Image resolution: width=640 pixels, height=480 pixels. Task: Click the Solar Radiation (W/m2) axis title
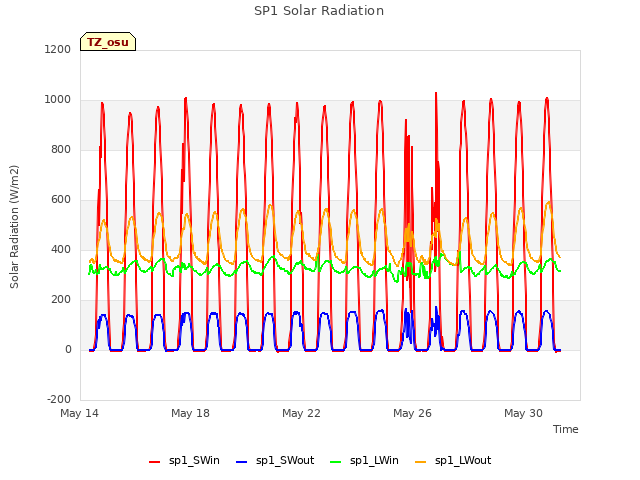(x=14, y=227)
